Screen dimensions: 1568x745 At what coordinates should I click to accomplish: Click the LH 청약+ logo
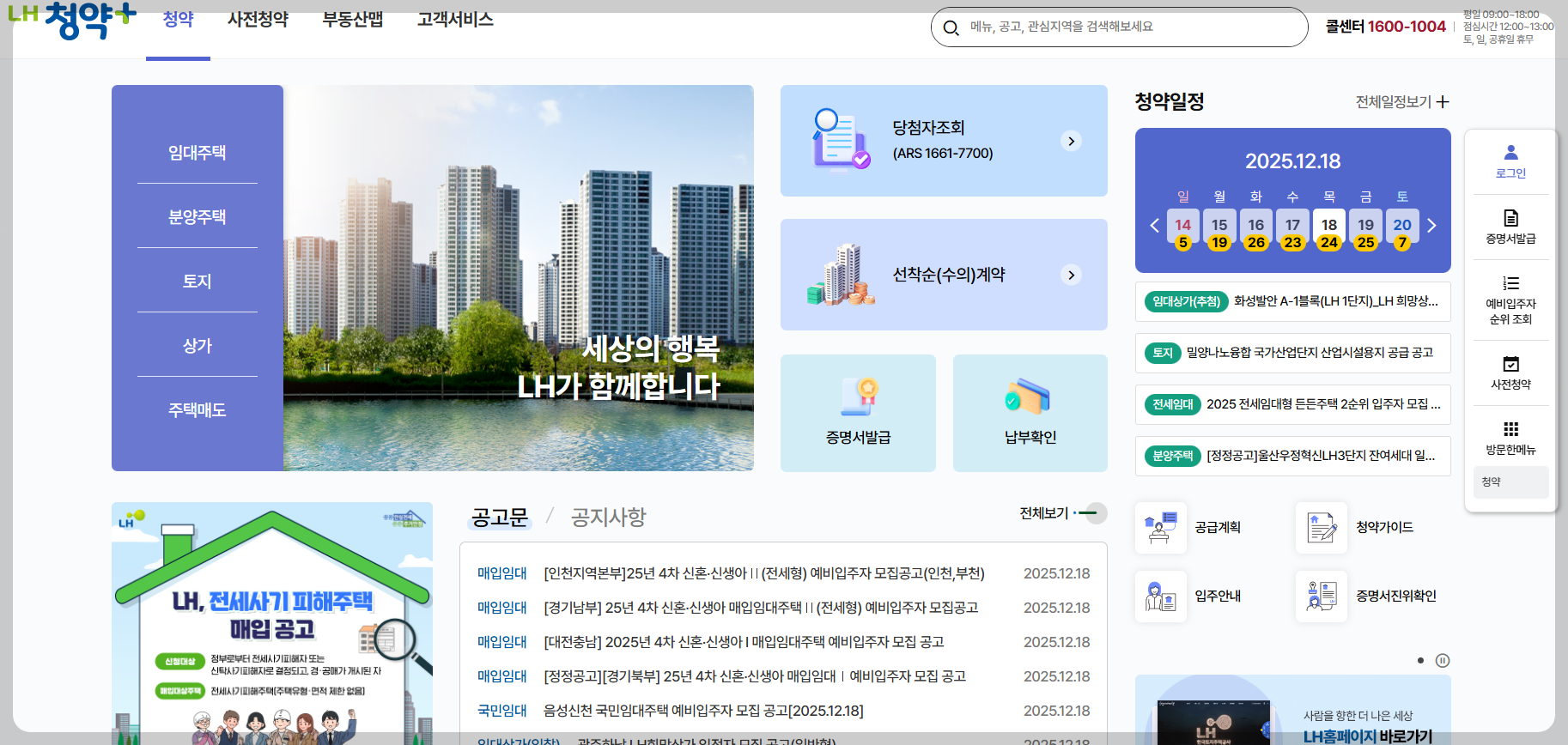pos(72,21)
